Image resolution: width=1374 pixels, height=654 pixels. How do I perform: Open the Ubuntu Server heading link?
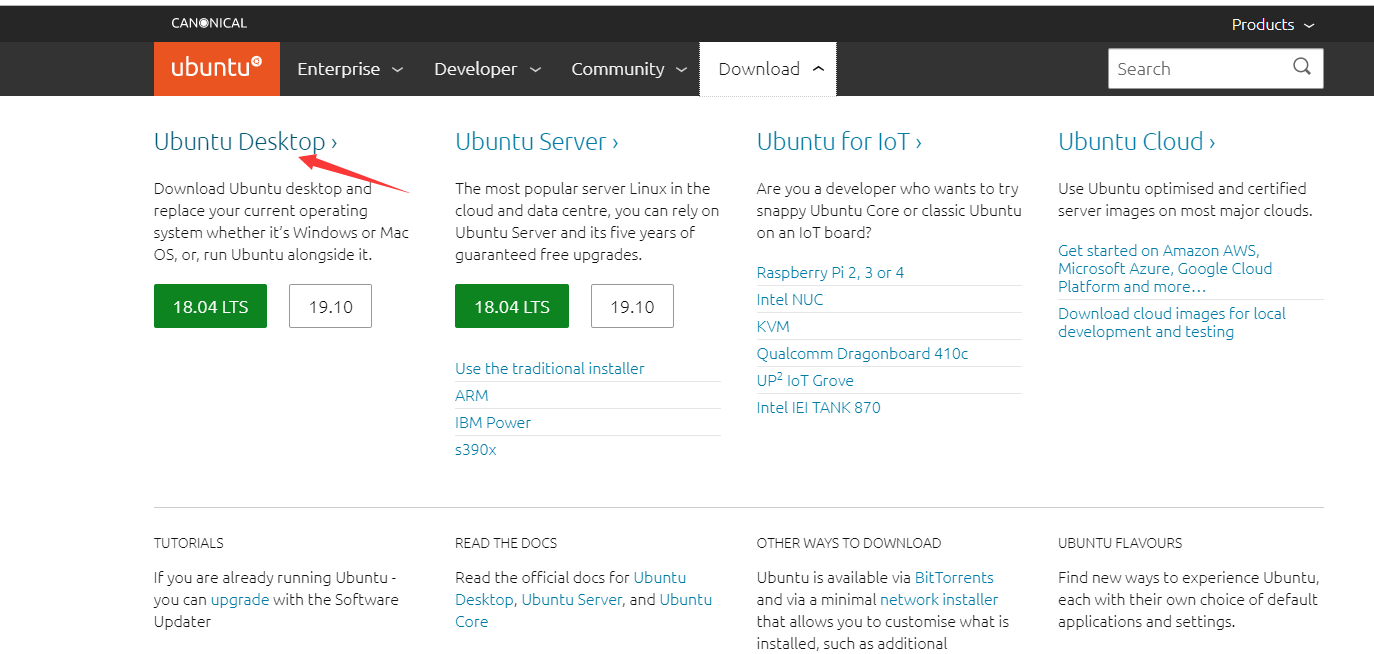pyautogui.click(x=536, y=142)
